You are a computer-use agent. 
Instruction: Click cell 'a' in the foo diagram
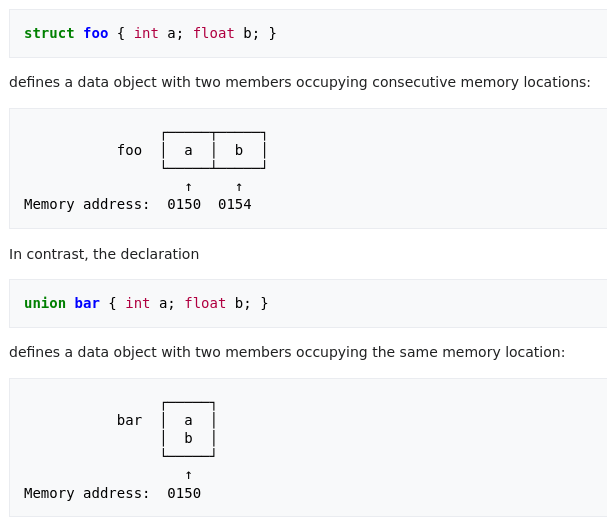coord(189,150)
